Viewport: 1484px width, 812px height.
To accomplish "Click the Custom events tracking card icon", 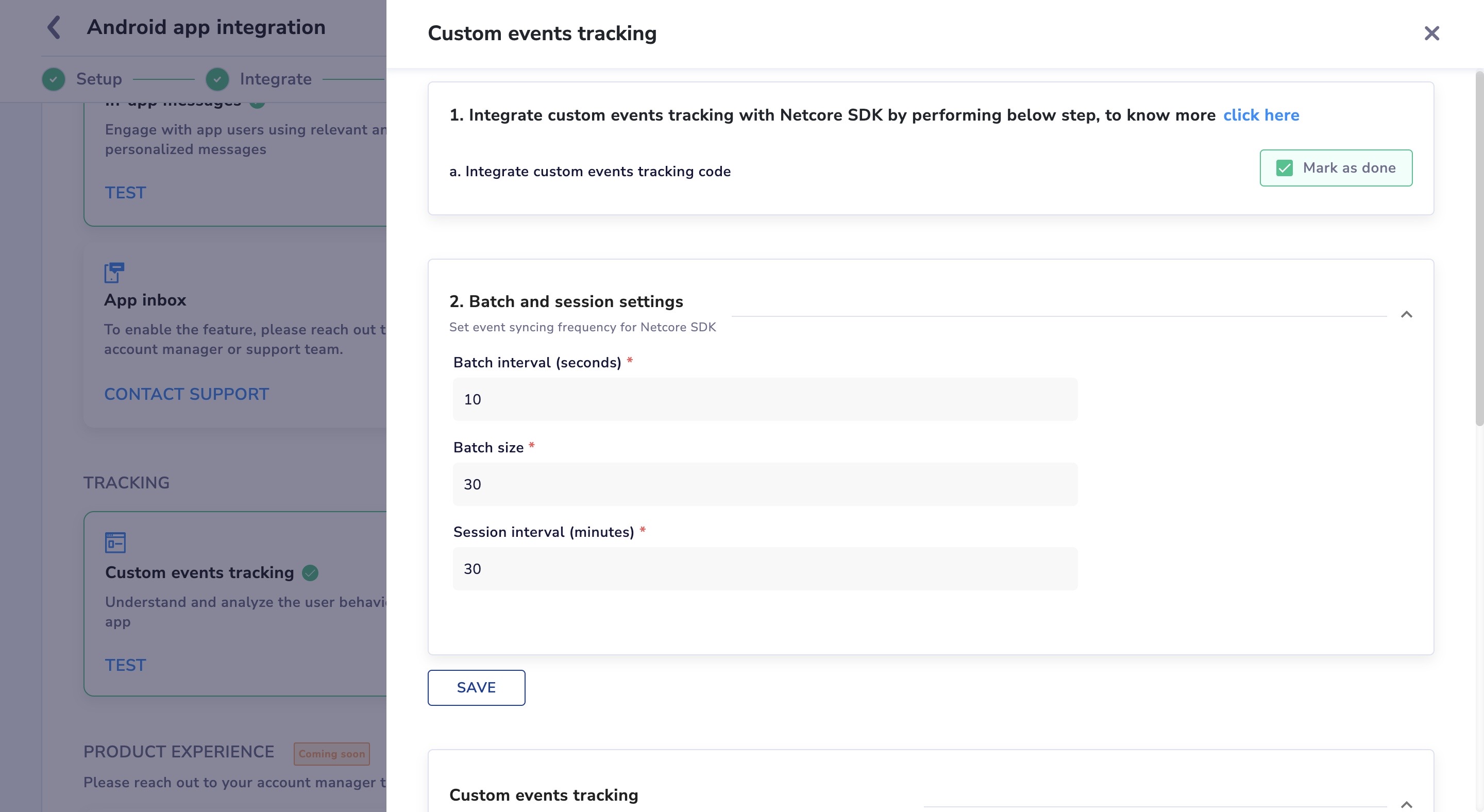I will [x=115, y=543].
